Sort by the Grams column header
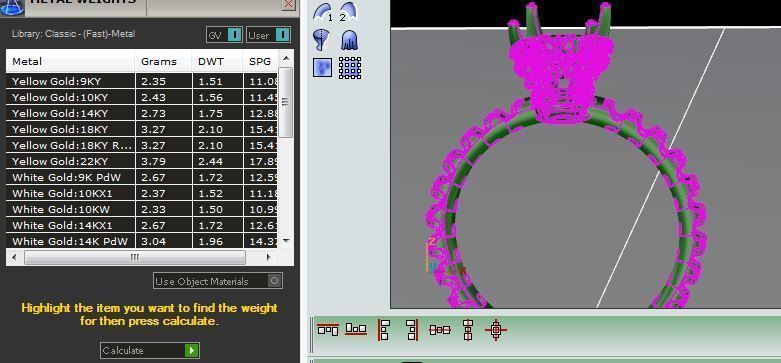 point(163,61)
